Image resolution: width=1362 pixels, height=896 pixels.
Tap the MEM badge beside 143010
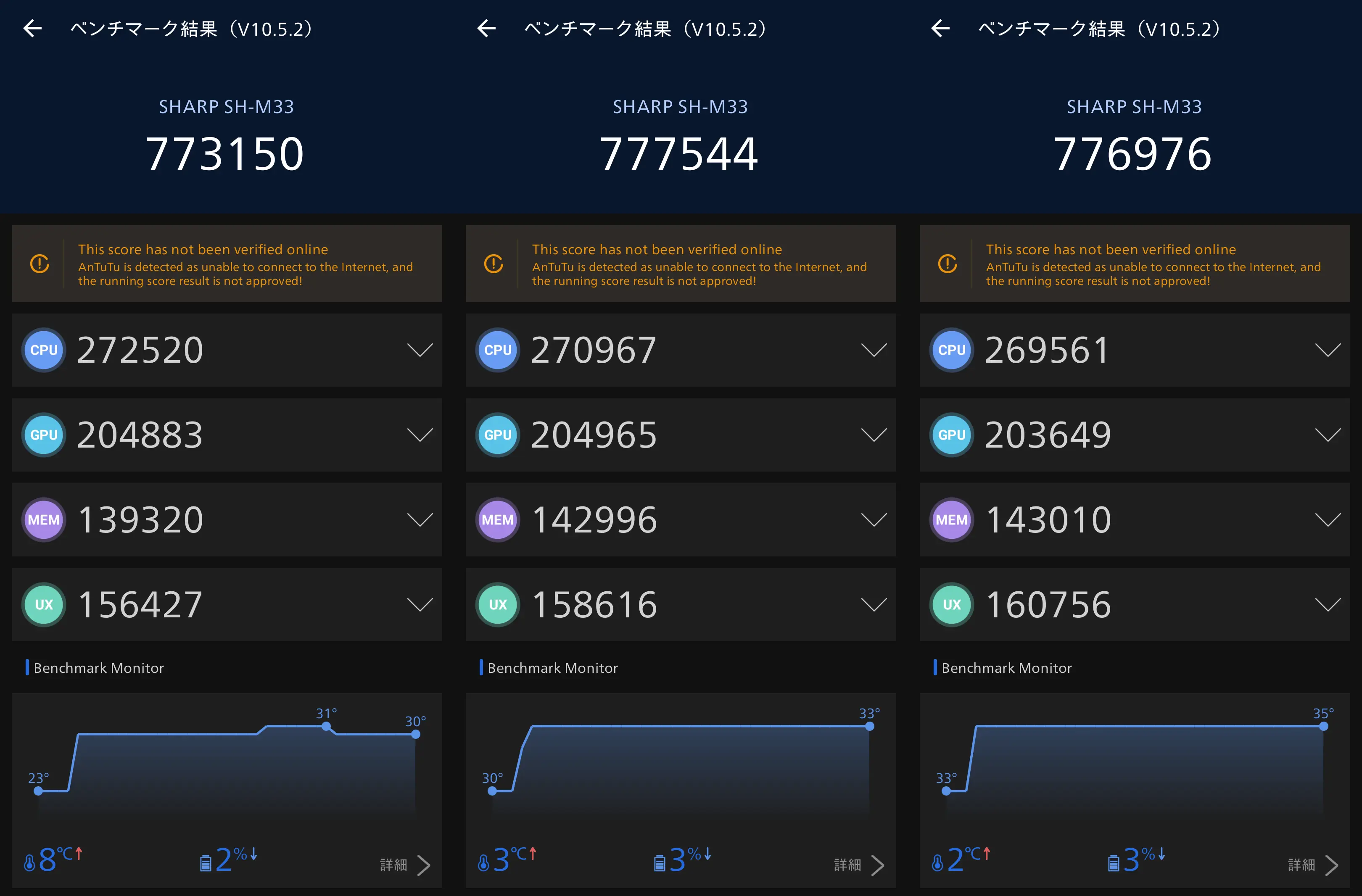(x=952, y=519)
